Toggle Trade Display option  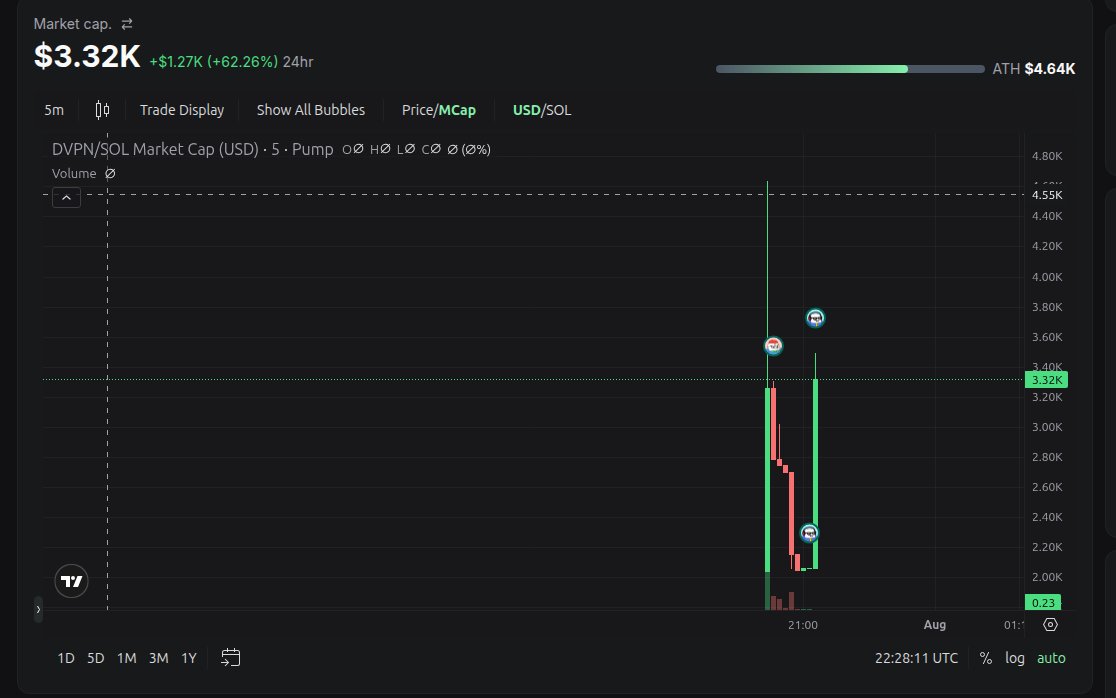[181, 110]
